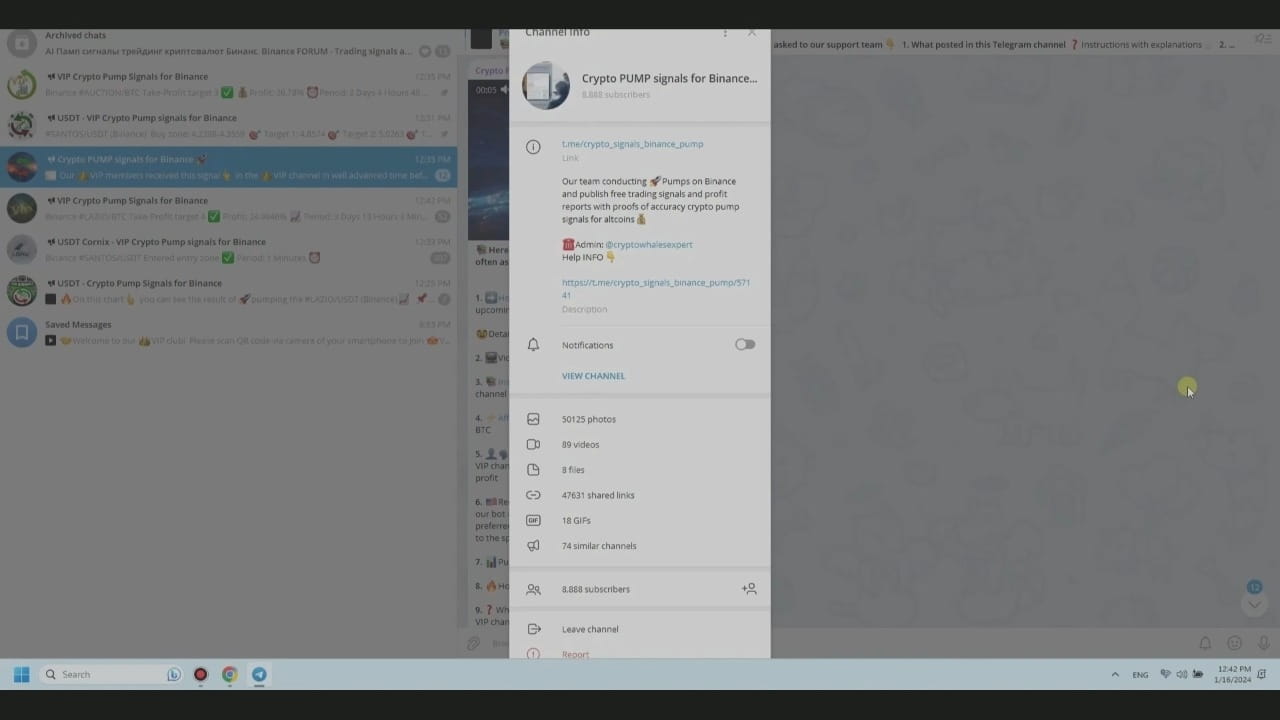Select the highlighted Crypto PUMP signals chat

(x=228, y=167)
